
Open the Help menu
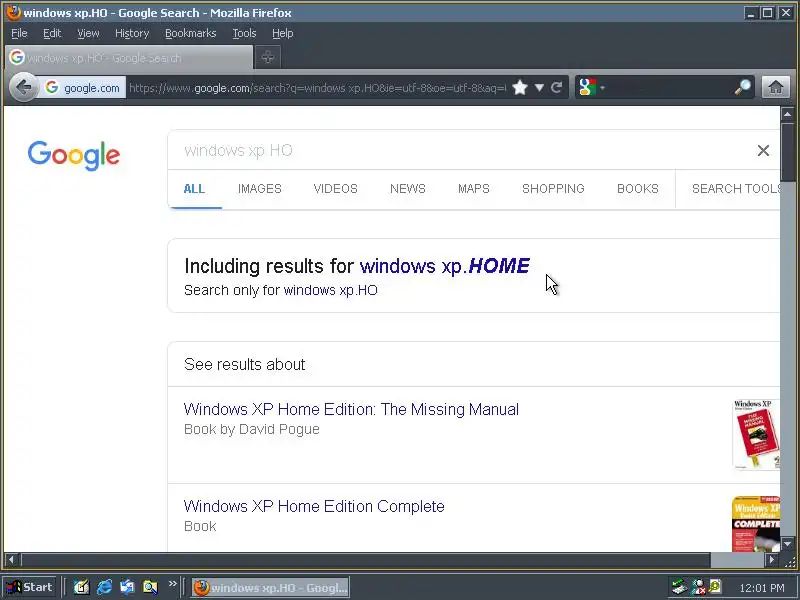tap(283, 33)
